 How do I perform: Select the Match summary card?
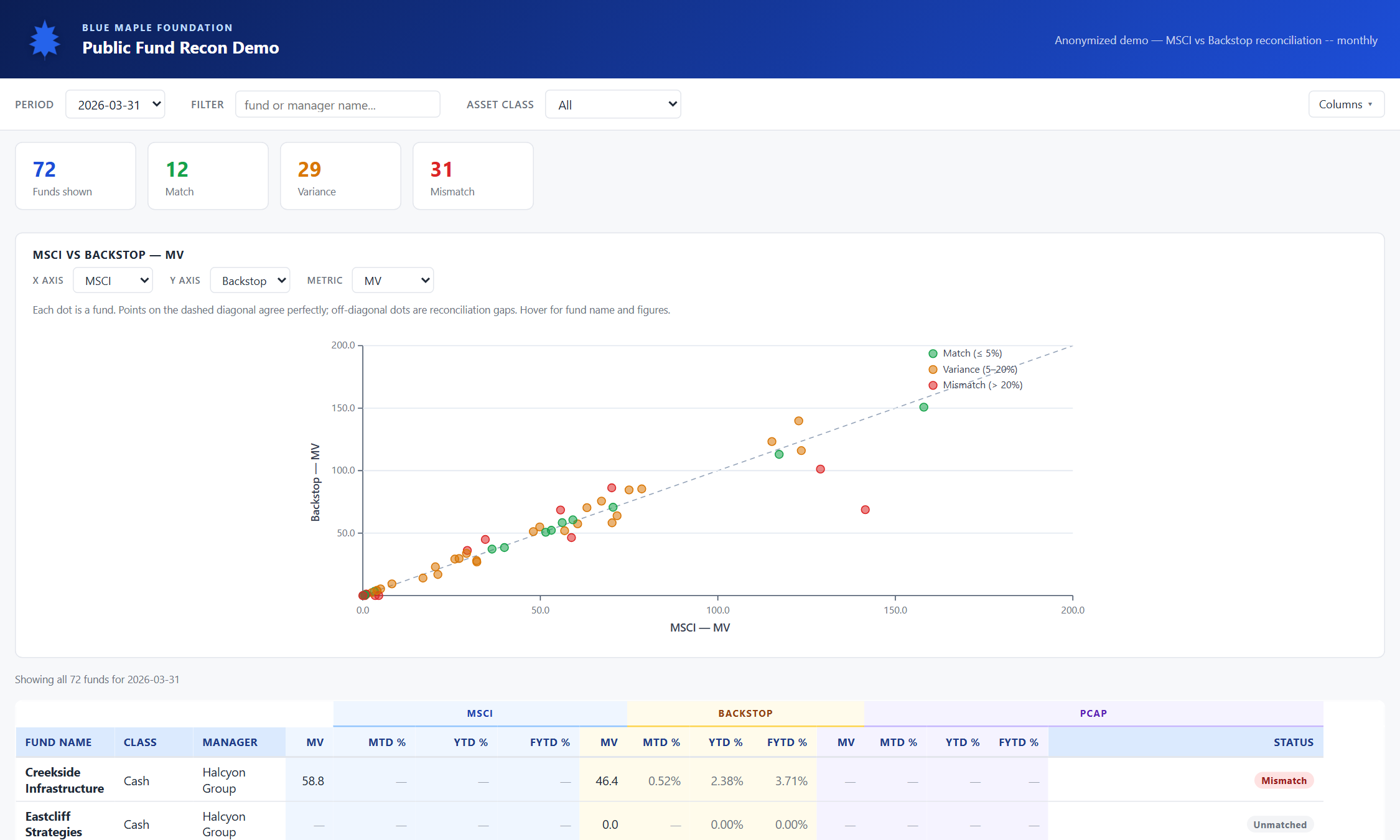pyautogui.click(x=208, y=176)
